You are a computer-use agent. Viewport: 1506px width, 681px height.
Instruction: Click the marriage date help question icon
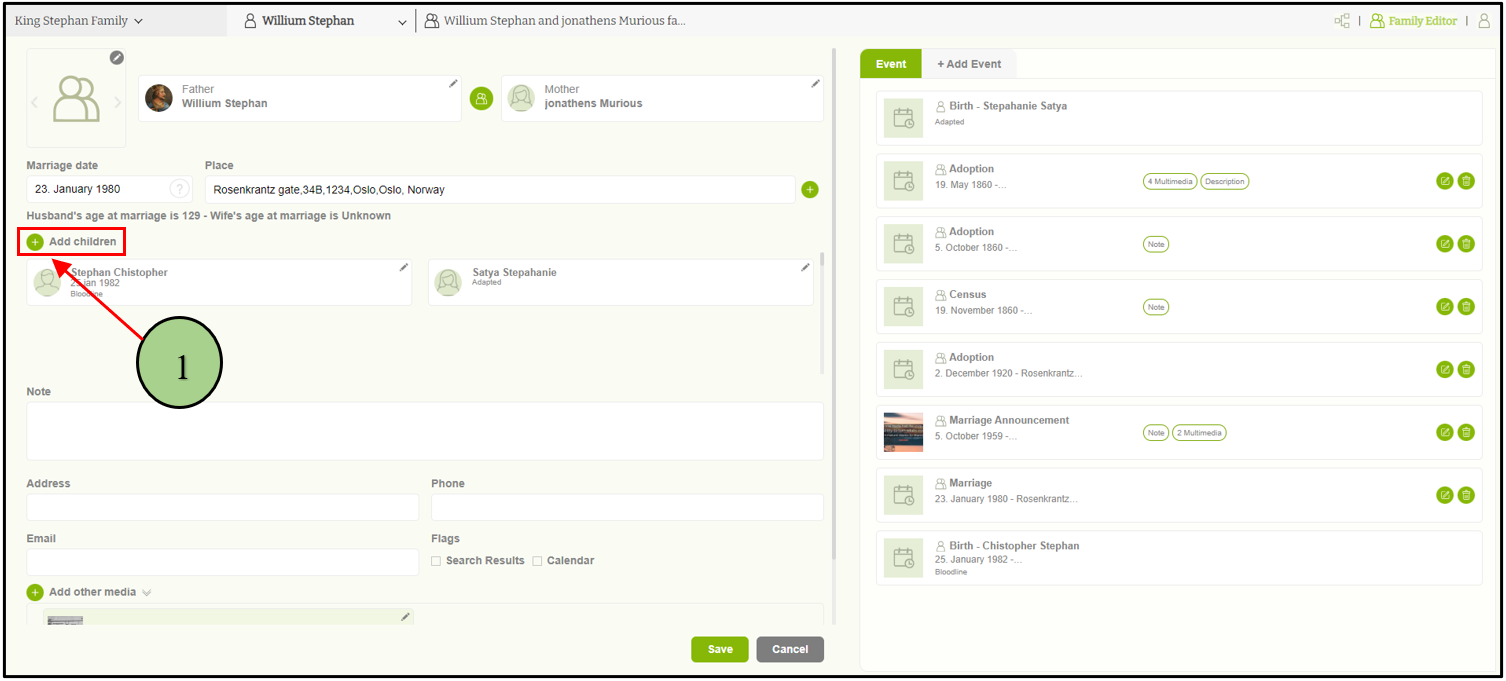point(179,189)
